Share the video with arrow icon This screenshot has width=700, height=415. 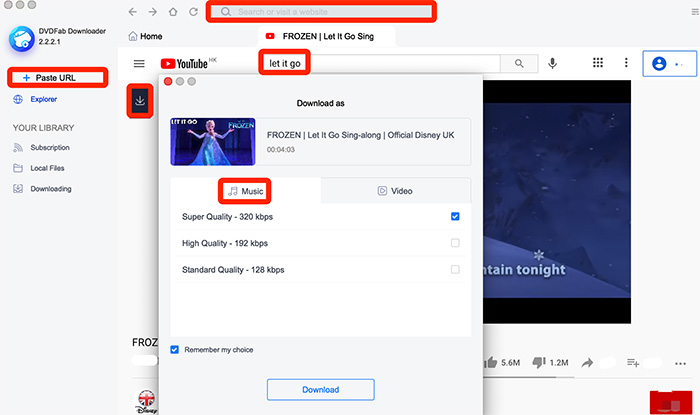point(587,363)
